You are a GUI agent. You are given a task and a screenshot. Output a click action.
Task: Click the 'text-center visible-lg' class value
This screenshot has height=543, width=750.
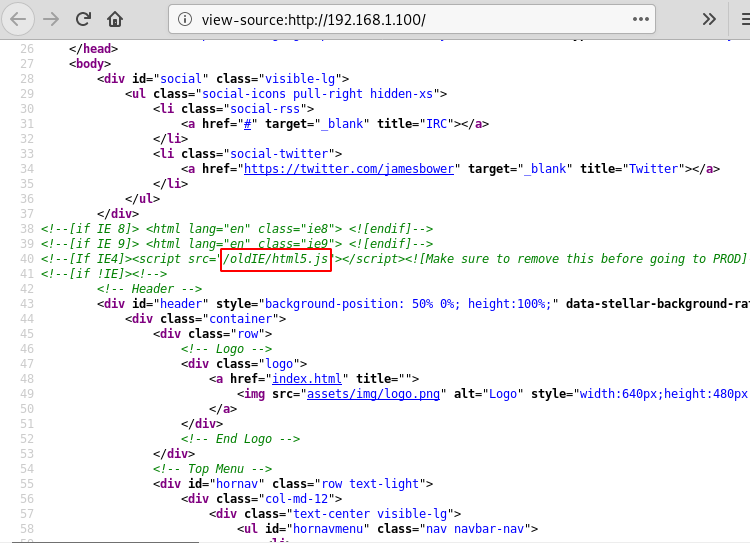370,514
